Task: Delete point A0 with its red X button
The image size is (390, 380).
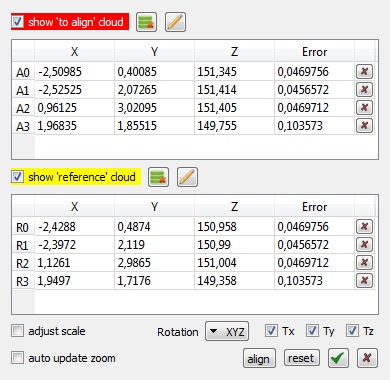Action: [364, 71]
